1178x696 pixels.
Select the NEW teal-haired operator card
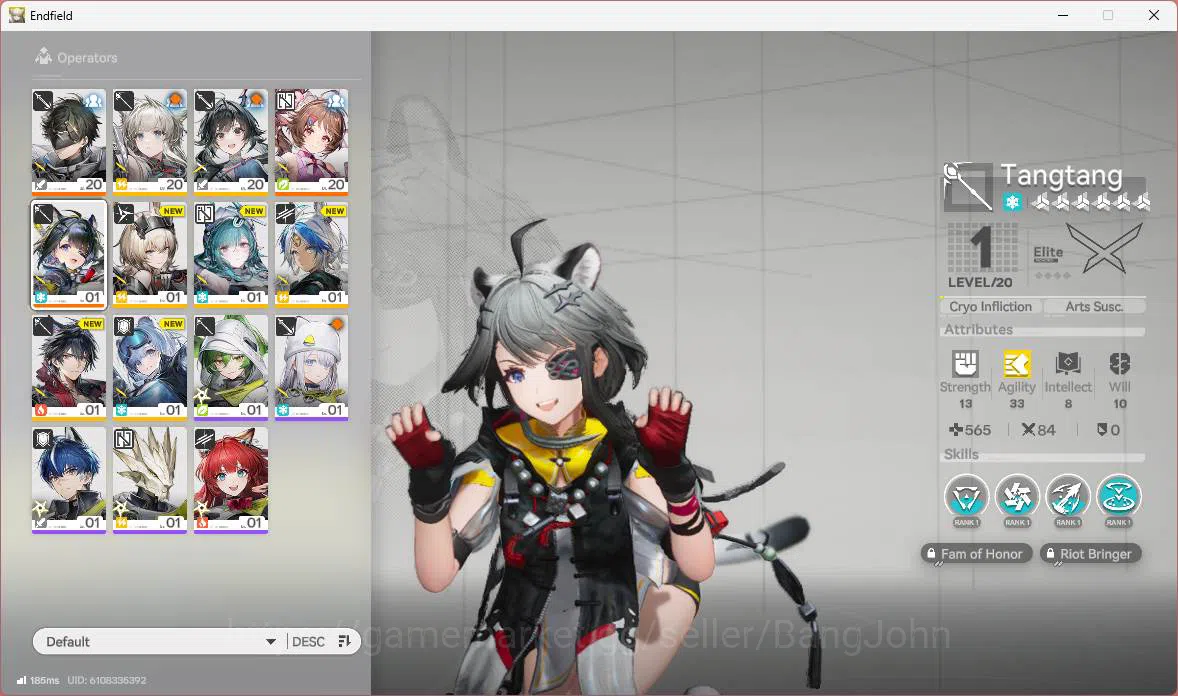click(231, 254)
